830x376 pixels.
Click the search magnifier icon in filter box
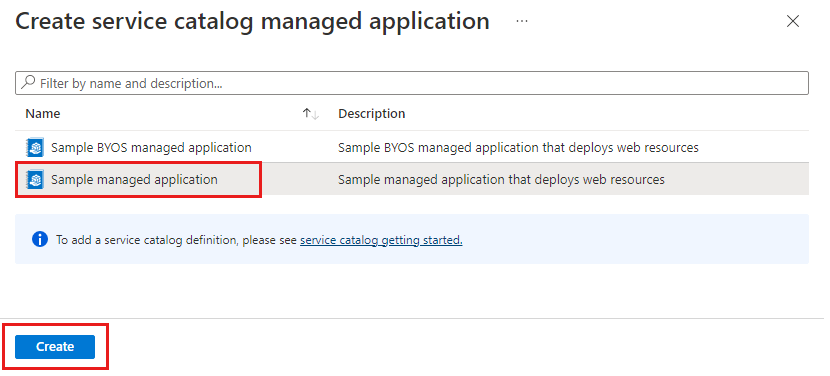(x=29, y=82)
